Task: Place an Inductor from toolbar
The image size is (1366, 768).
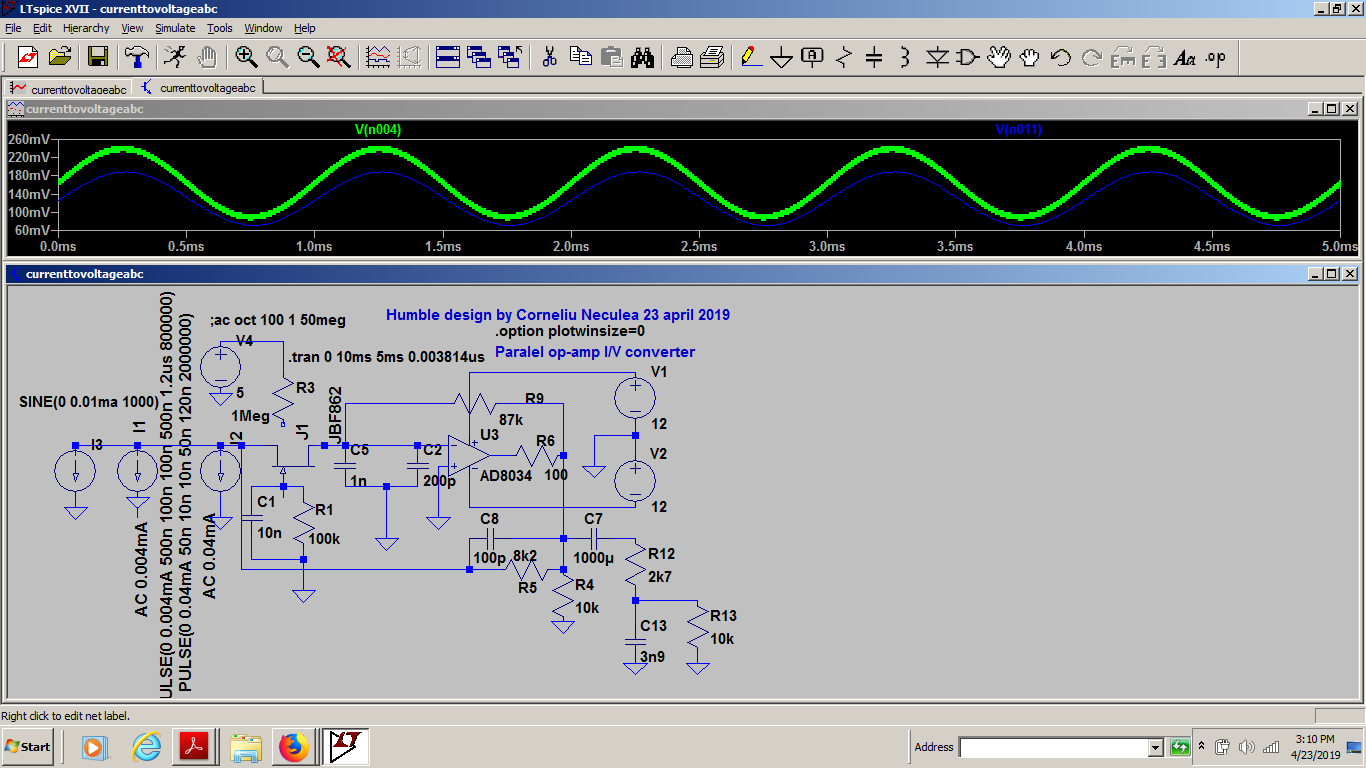Action: click(906, 57)
